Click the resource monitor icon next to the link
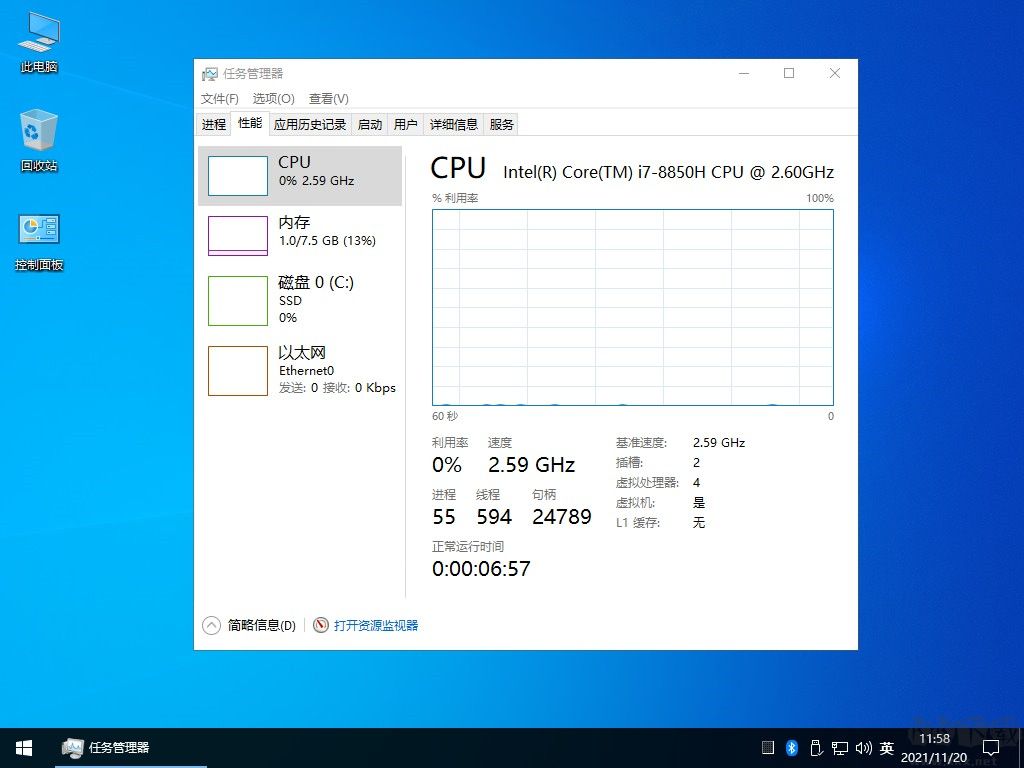 [319, 625]
